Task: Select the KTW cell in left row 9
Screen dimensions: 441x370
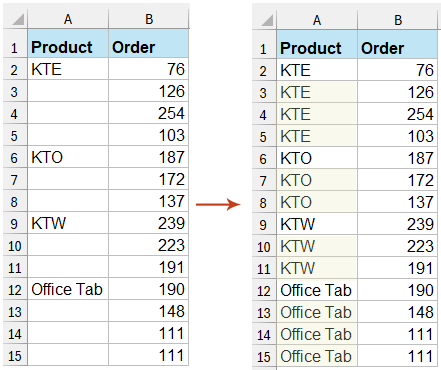Action: pyautogui.click(x=68, y=223)
